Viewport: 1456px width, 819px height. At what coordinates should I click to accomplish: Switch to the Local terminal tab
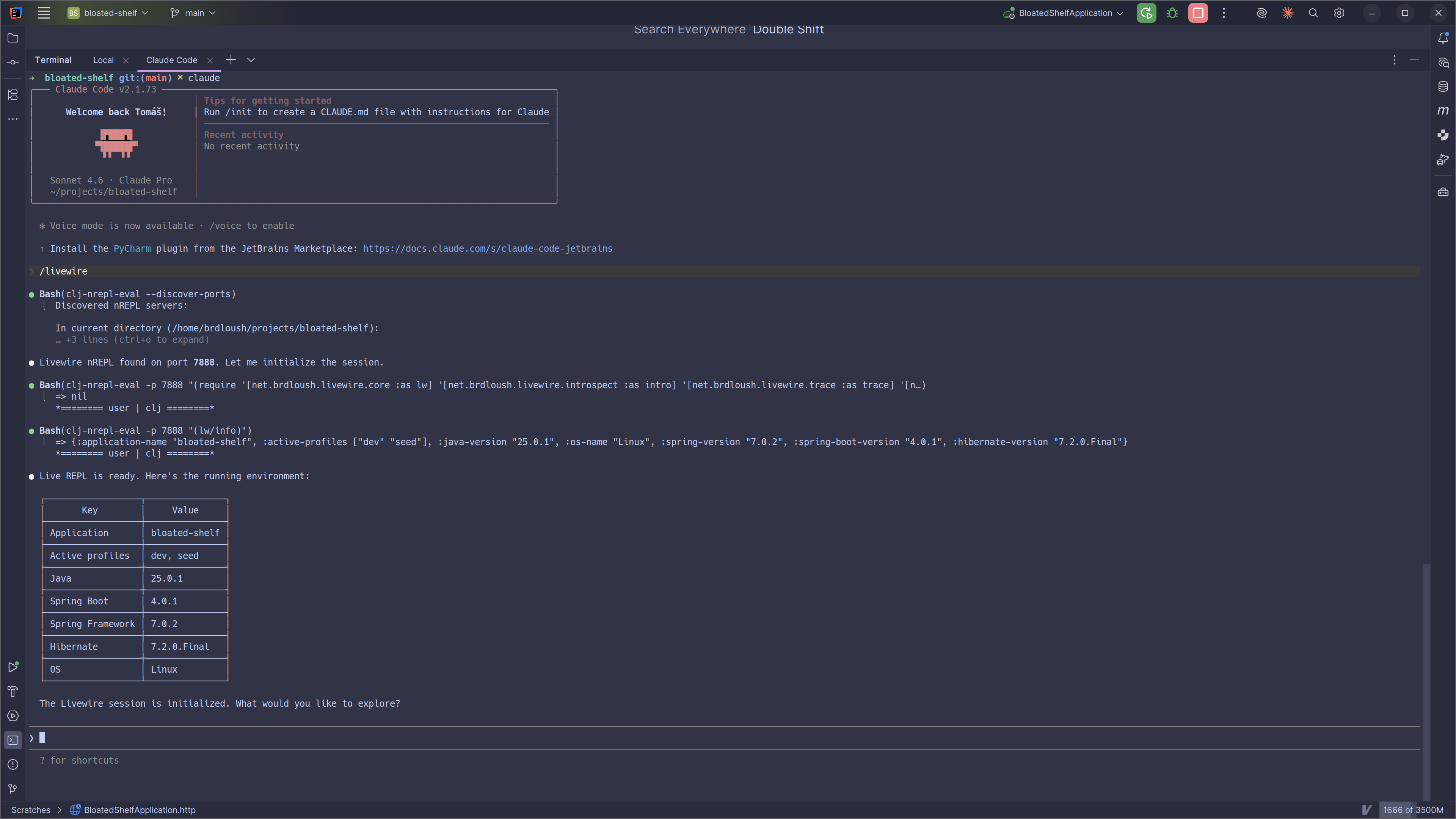[104, 60]
